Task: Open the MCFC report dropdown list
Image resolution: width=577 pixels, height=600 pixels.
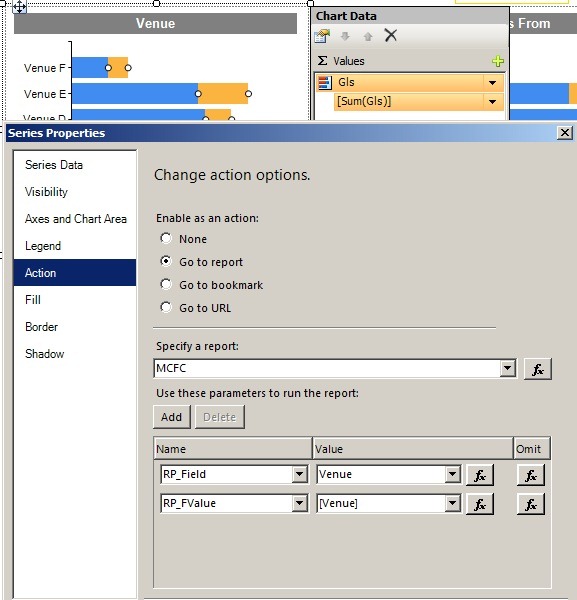Action: (507, 368)
